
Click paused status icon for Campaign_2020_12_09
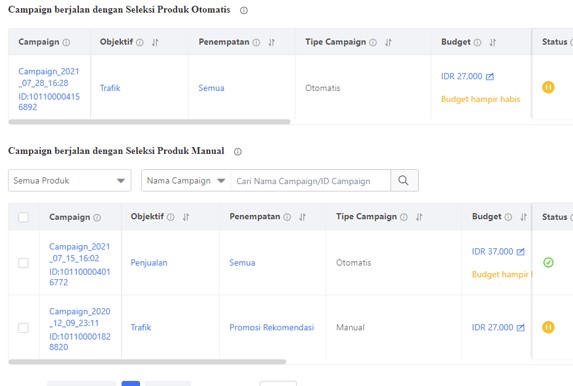(x=548, y=327)
